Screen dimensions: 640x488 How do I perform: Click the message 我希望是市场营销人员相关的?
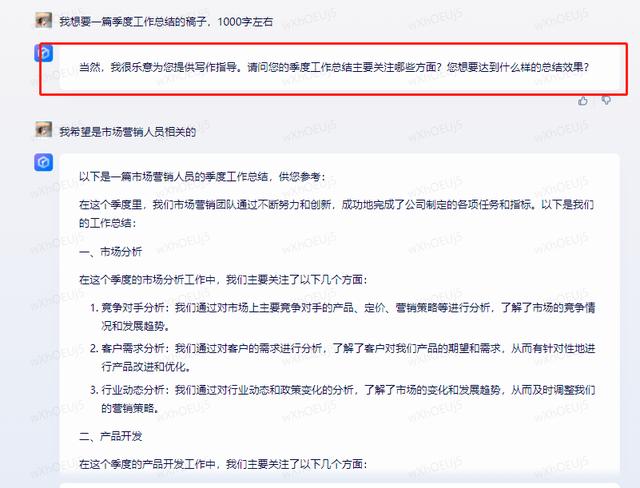pyautogui.click(x=128, y=131)
